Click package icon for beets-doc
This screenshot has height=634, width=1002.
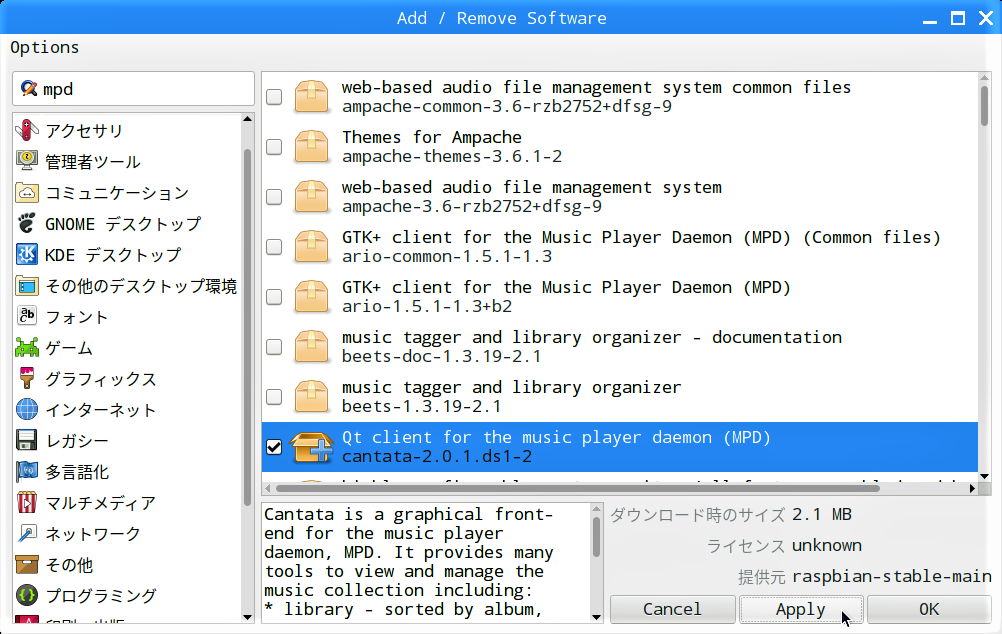click(311, 346)
